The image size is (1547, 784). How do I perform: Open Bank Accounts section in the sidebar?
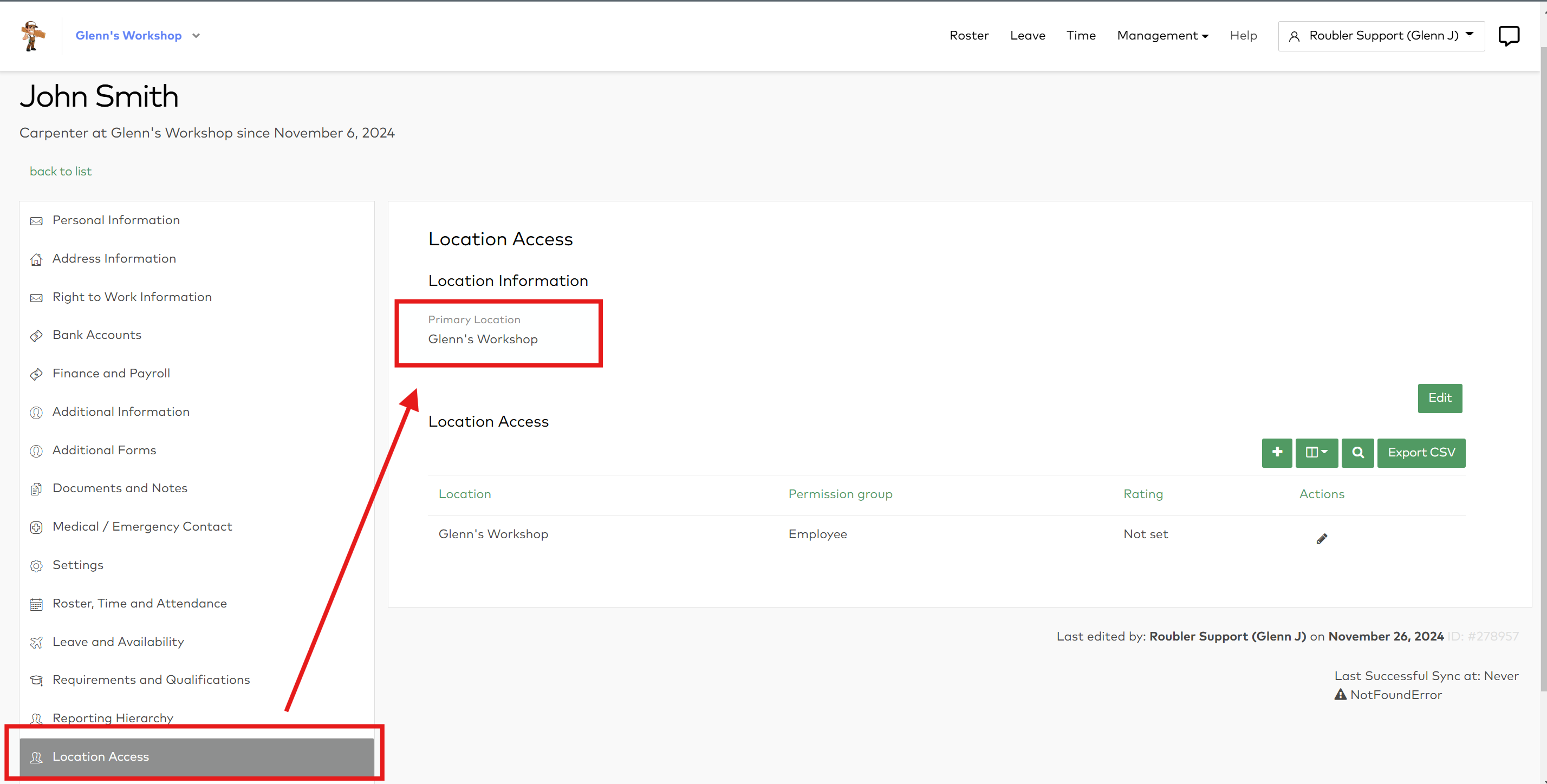click(96, 335)
